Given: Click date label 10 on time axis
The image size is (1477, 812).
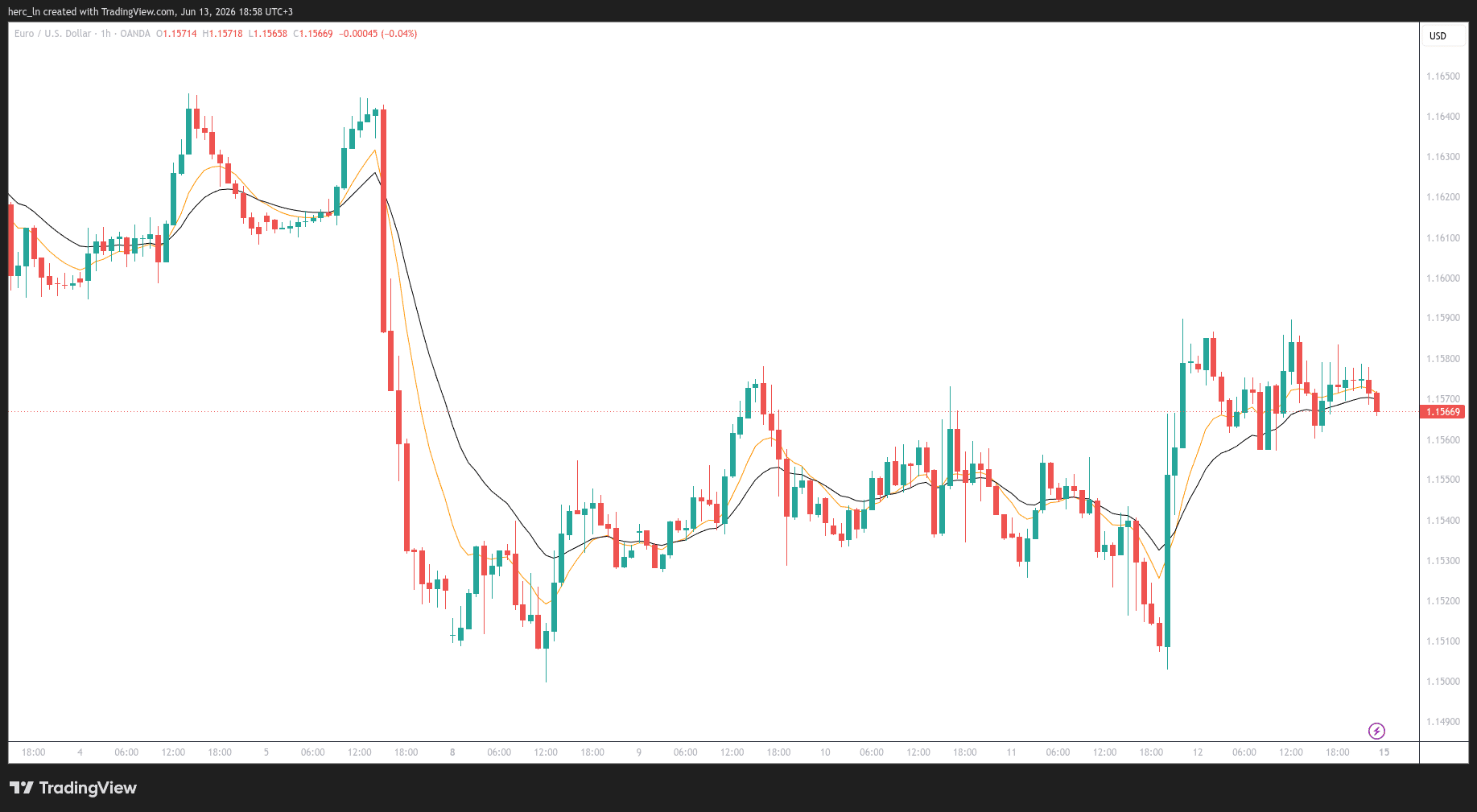Looking at the screenshot, I should 825,752.
